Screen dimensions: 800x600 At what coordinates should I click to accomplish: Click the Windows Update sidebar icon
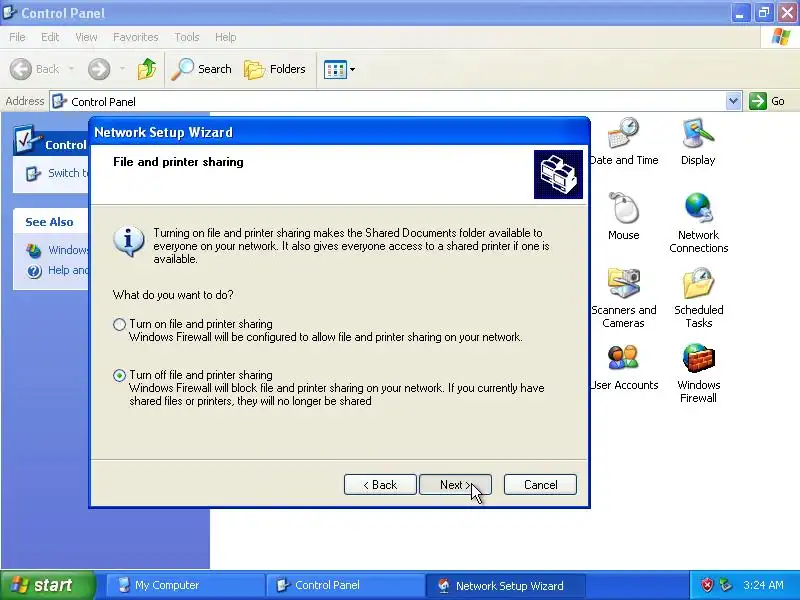[34, 251]
